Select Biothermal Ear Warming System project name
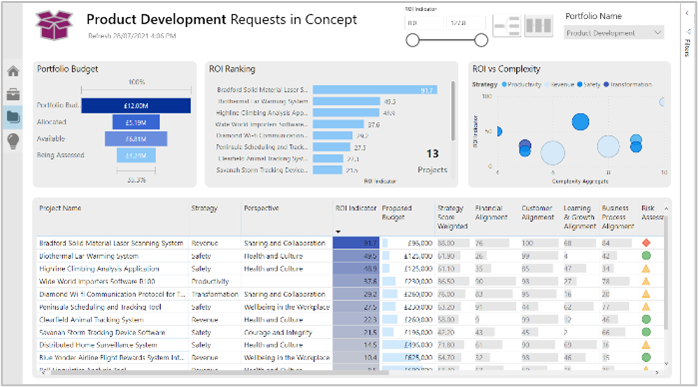This screenshot has width=698, height=387. click(x=89, y=256)
